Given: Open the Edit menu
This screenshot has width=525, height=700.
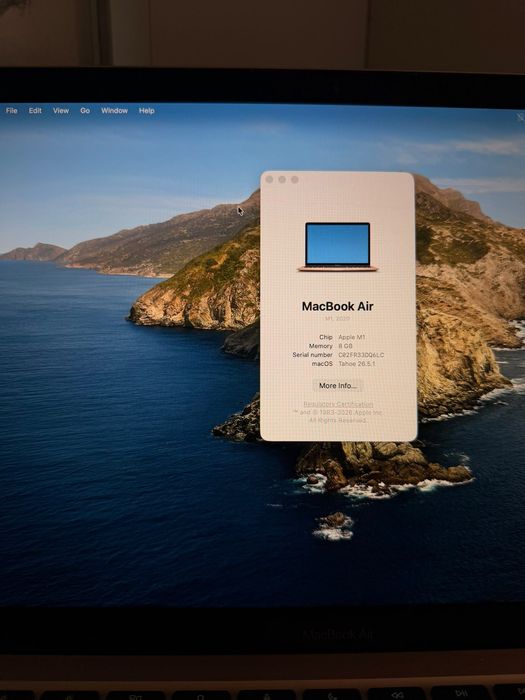Looking at the screenshot, I should [35, 111].
